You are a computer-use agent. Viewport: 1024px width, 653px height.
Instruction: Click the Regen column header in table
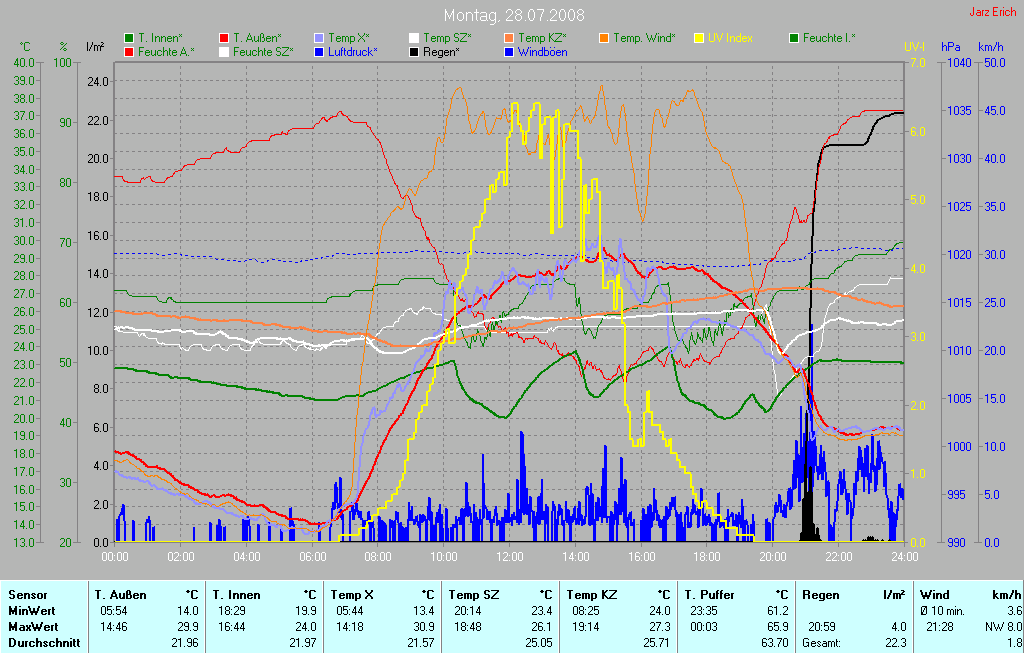[821, 596]
